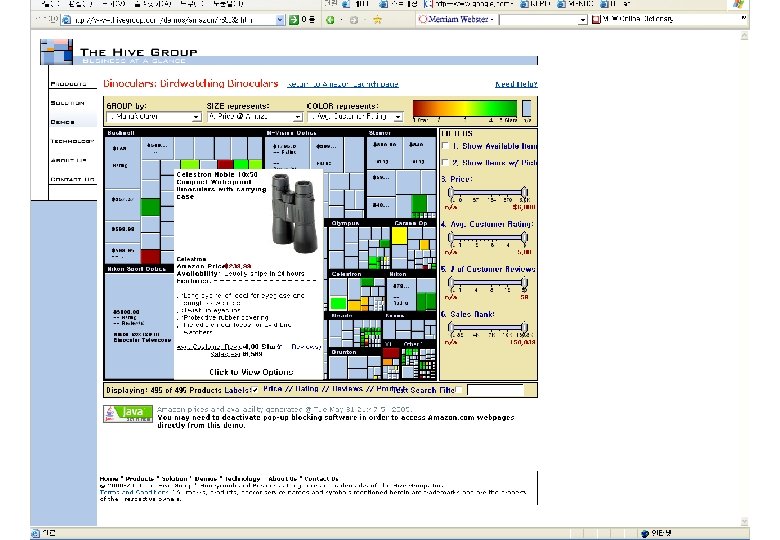Click the Reviews label option link

pyautogui.click(x=347, y=389)
